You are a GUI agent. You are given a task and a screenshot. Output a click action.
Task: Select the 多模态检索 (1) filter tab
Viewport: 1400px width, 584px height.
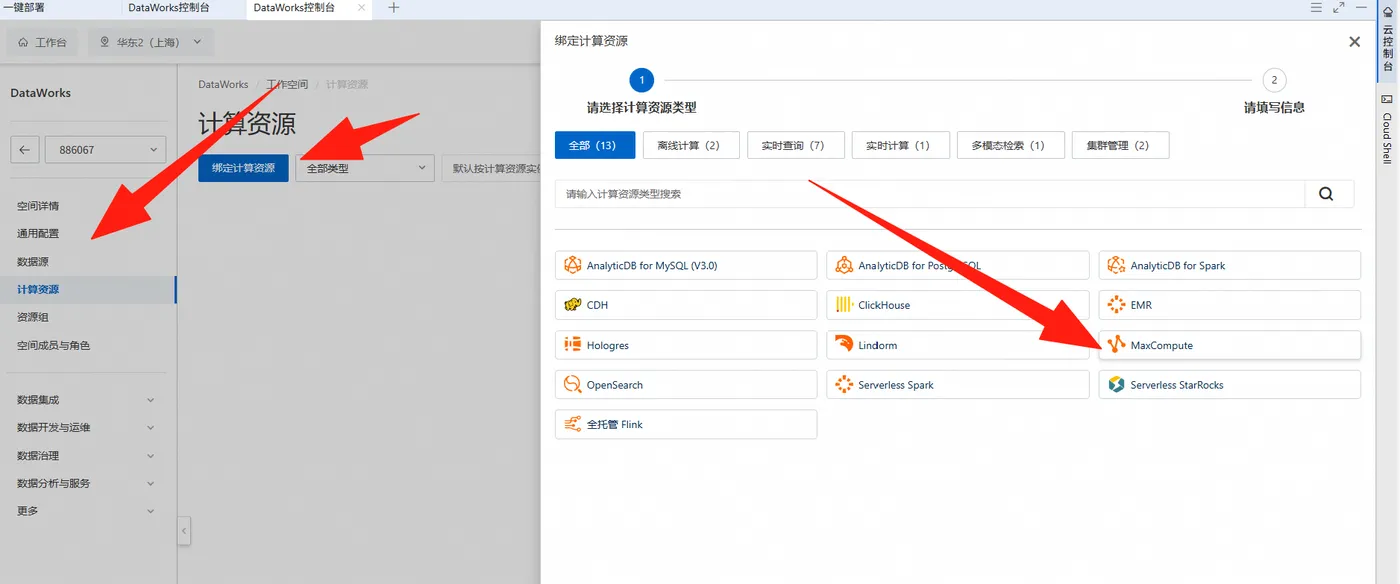(1010, 145)
